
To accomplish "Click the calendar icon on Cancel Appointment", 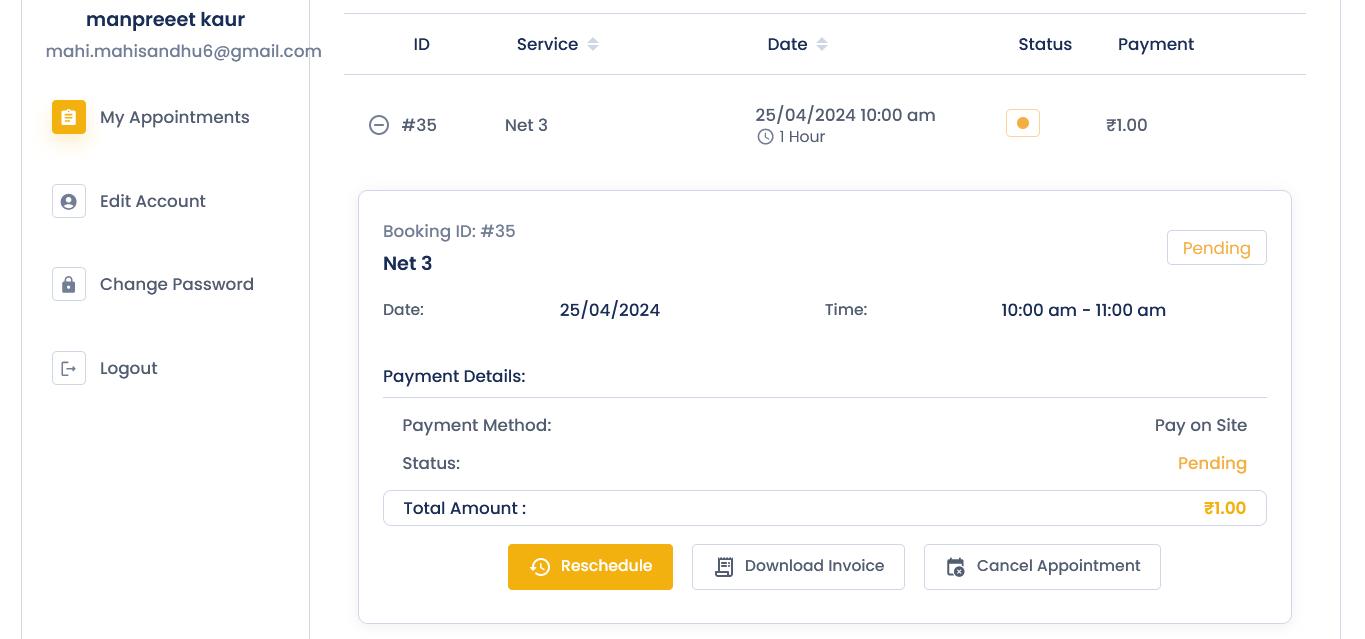I will (x=955, y=567).
